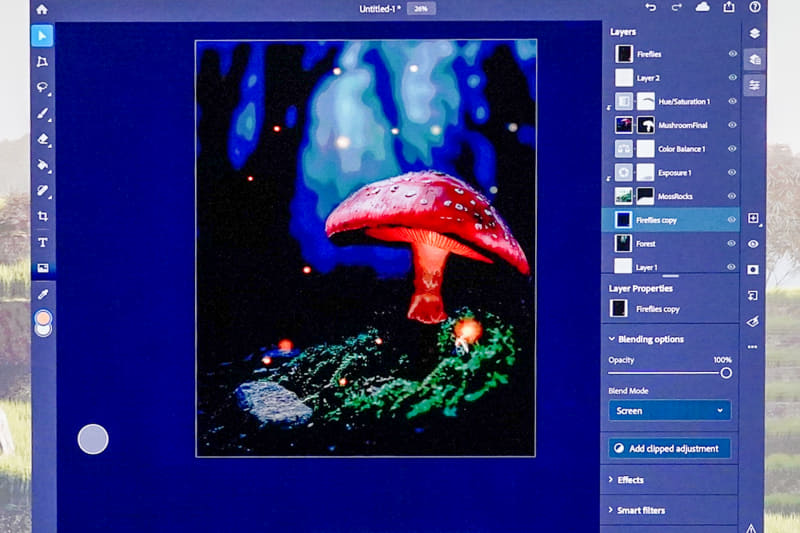Hide Layer 1
Viewport: 800px width, 533px height.
click(731, 267)
